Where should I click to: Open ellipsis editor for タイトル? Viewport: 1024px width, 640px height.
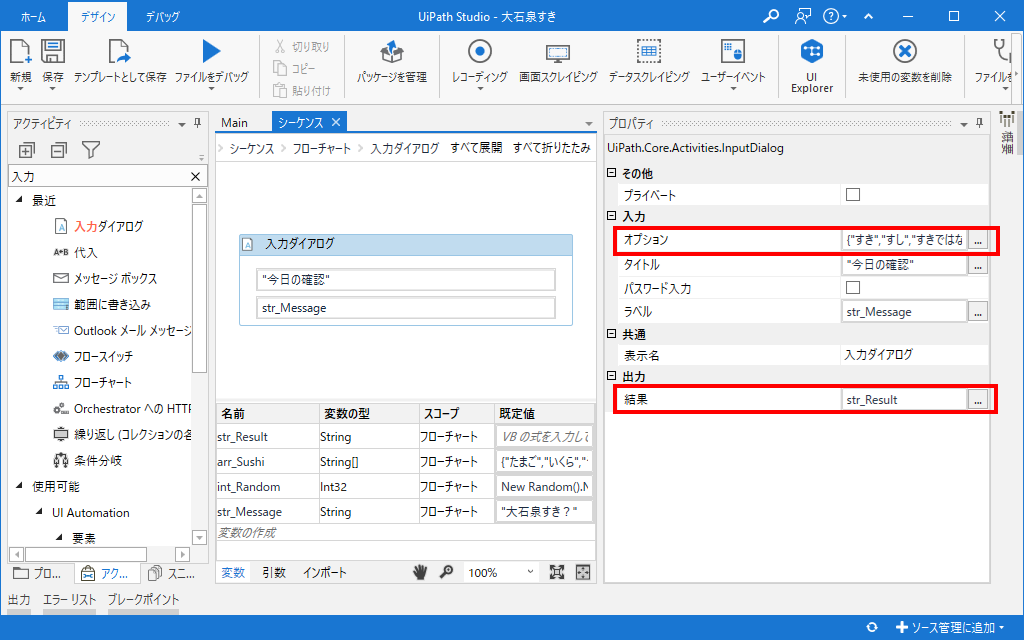coord(978,264)
